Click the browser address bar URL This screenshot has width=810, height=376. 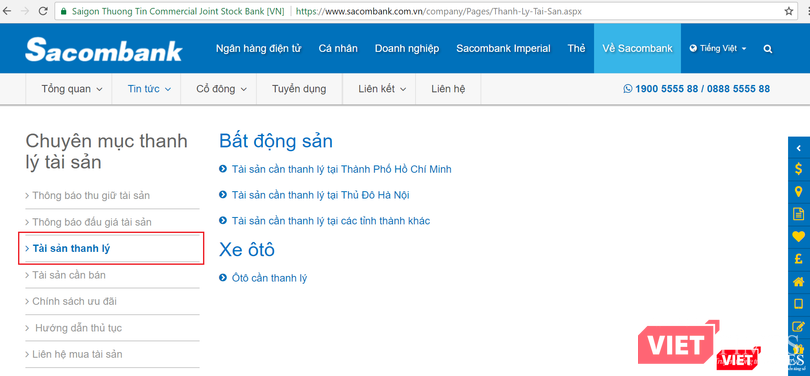[438, 11]
